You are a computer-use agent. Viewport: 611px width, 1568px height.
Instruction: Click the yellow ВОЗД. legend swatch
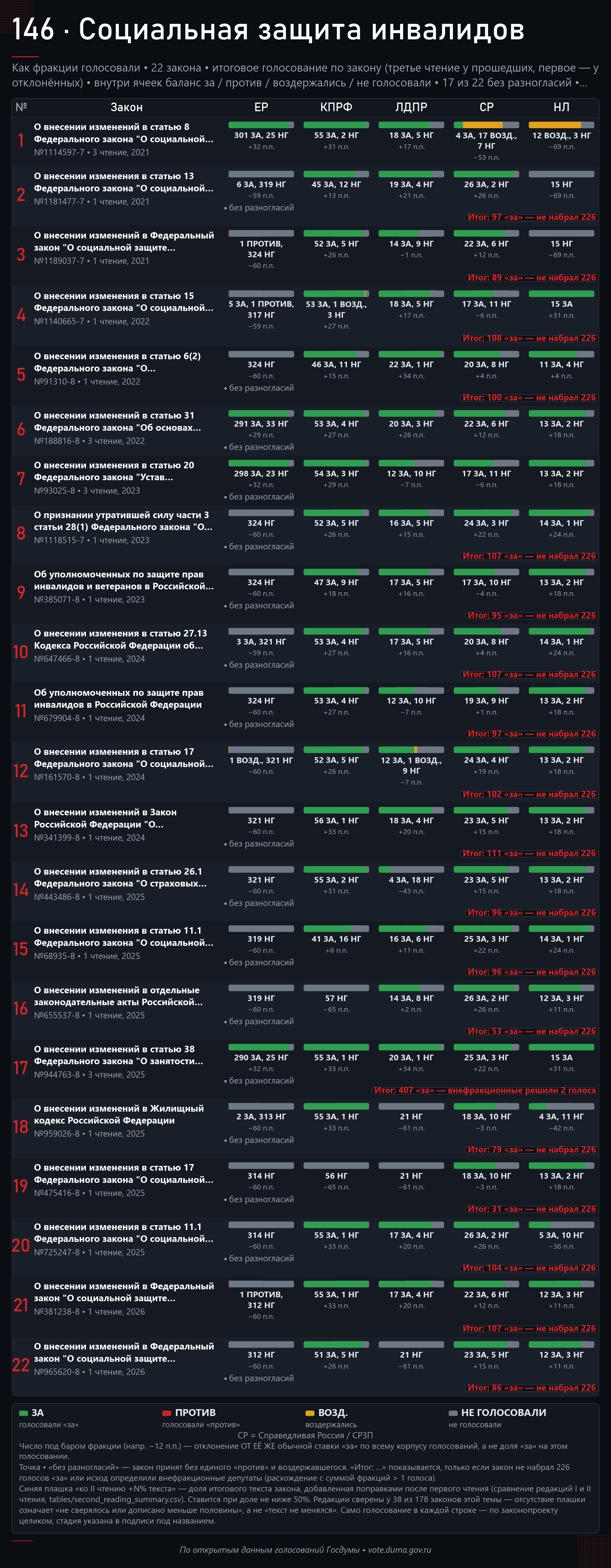[309, 1413]
